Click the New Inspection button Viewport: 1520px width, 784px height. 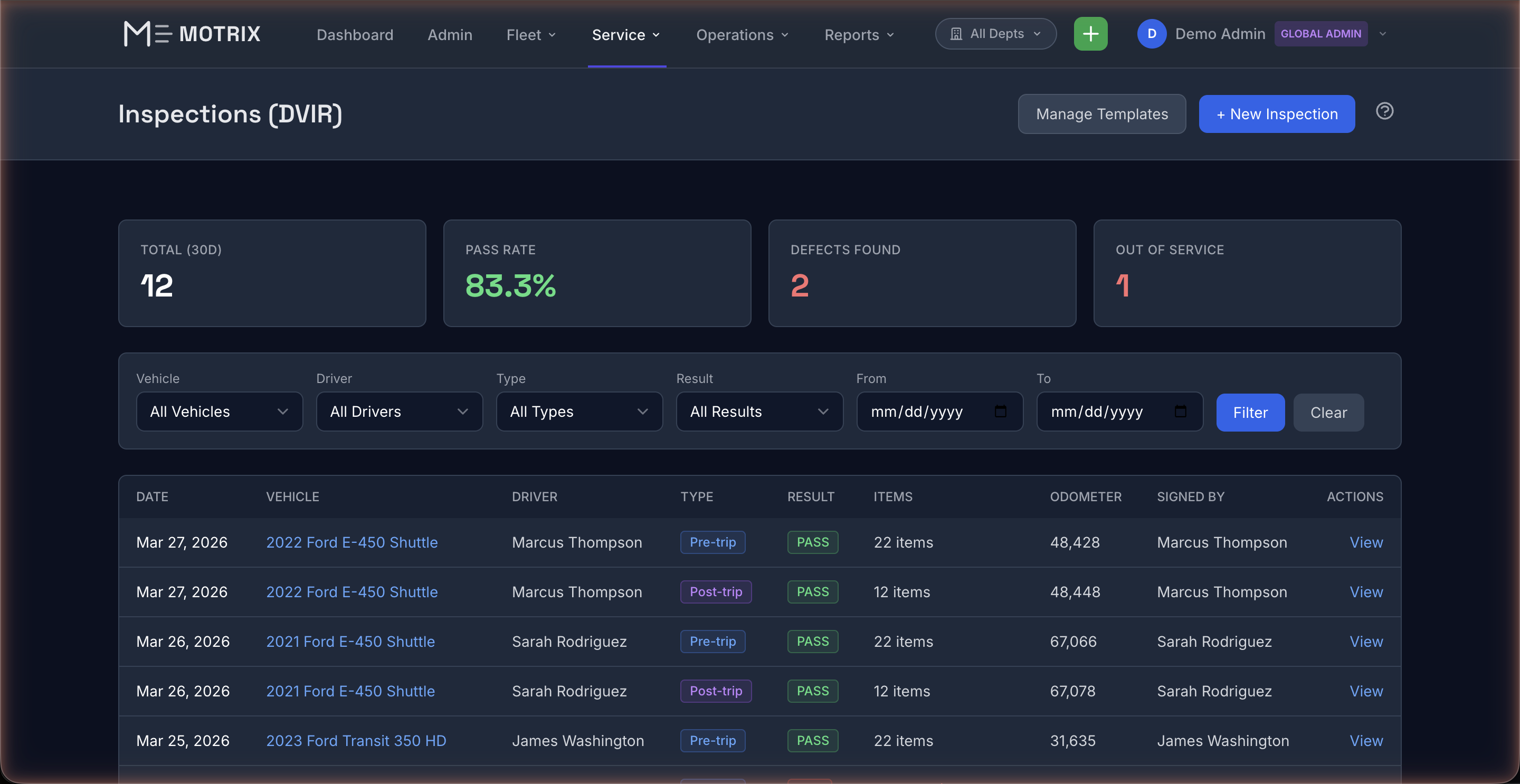(1276, 114)
